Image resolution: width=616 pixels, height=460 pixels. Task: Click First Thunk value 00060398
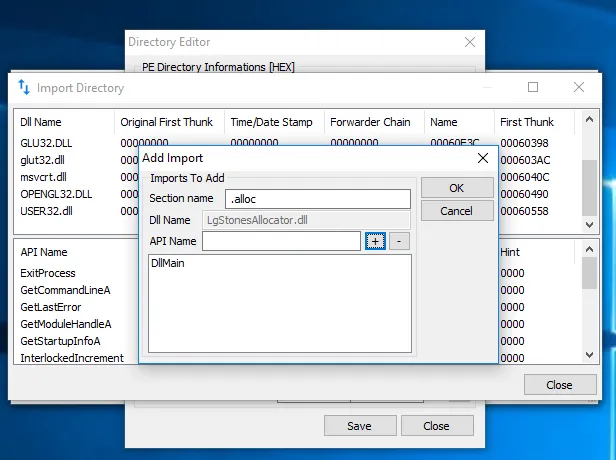point(524,143)
